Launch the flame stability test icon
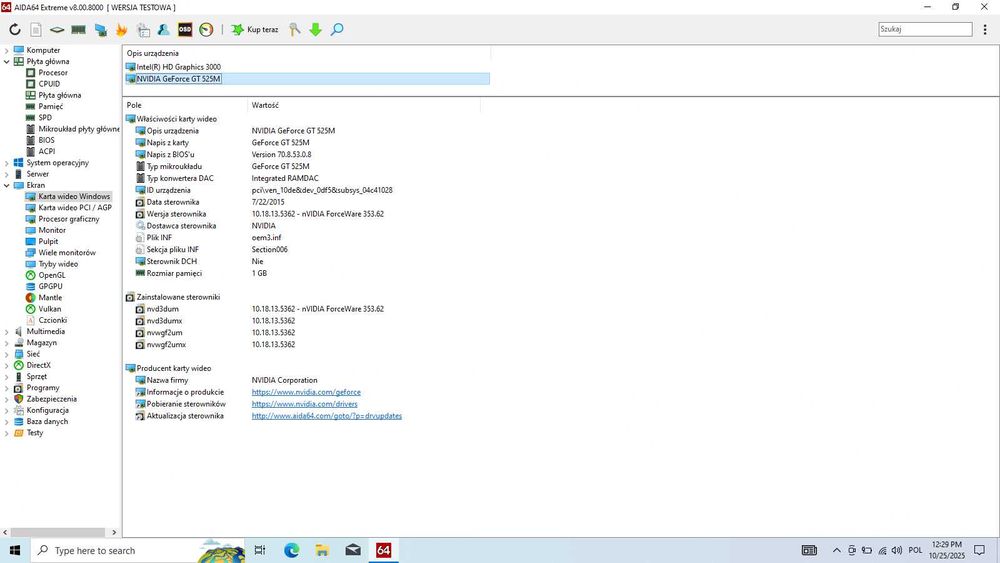The height and width of the screenshot is (563, 1000). click(x=121, y=29)
